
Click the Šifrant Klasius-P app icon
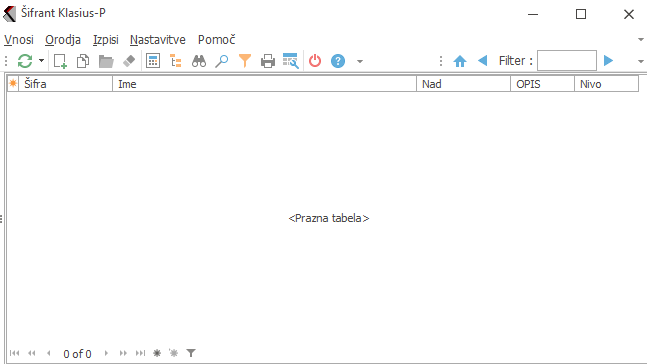click(9, 14)
